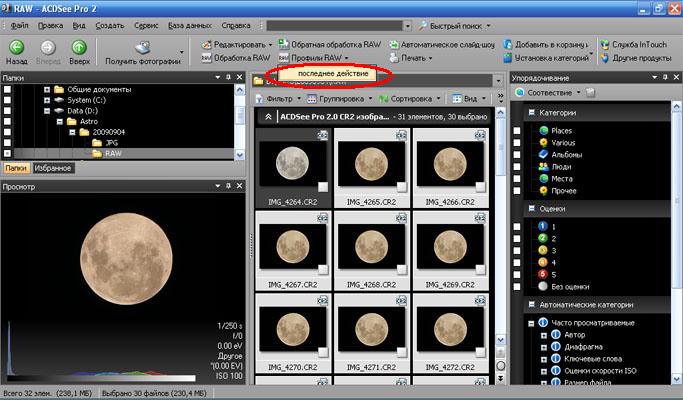
Task: Click the Получить фотографии camera icon
Action: (x=143, y=47)
